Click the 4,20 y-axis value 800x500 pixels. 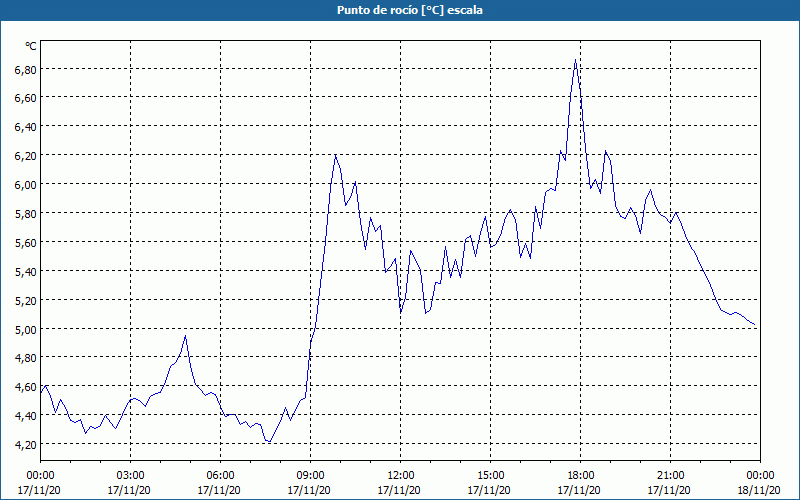click(26, 445)
